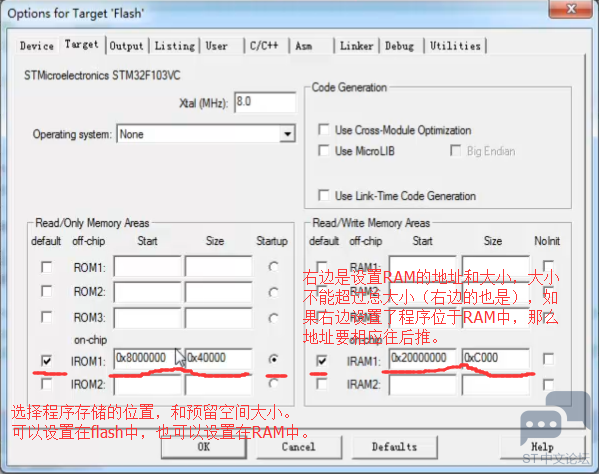599x474 pixels.
Task: Click the IROM1 Start address field
Action: pyautogui.click(x=147, y=358)
